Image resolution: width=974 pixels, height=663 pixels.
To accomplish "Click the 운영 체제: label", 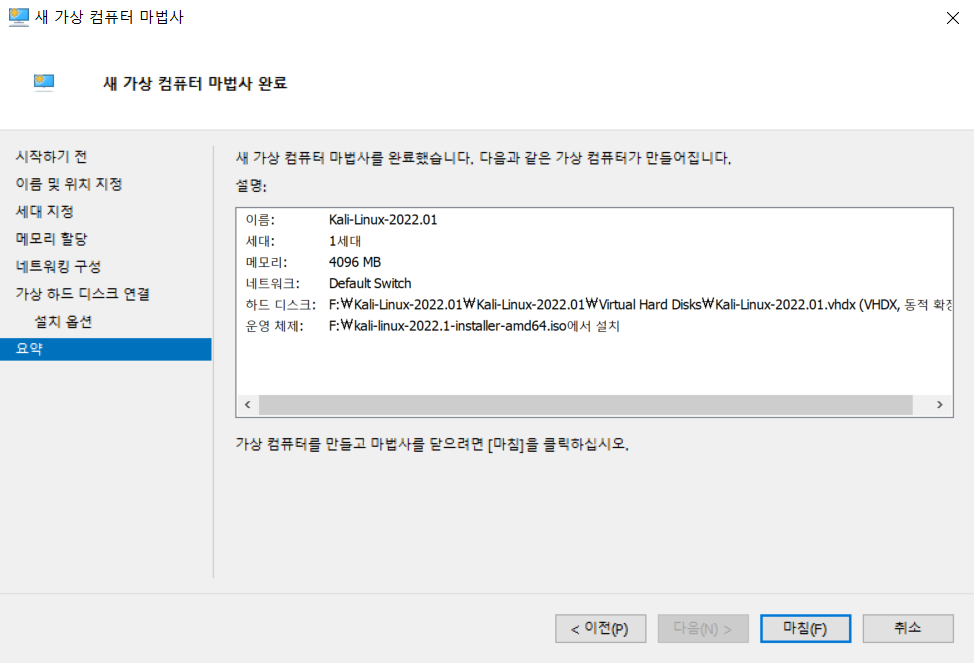I will [x=275, y=326].
